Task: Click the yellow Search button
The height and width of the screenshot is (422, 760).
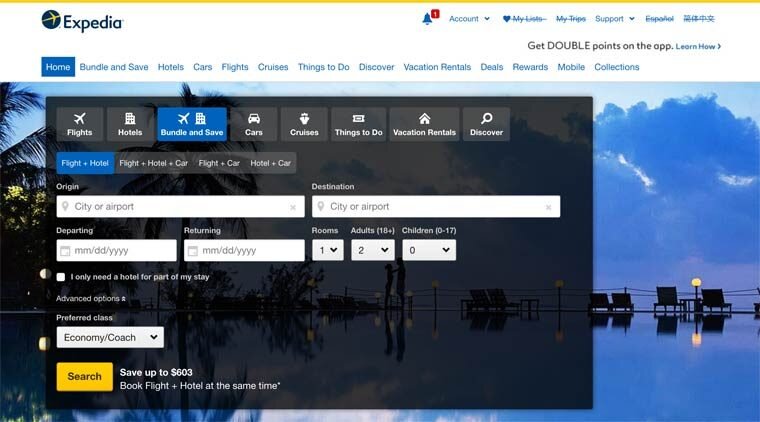Action: coord(84,376)
